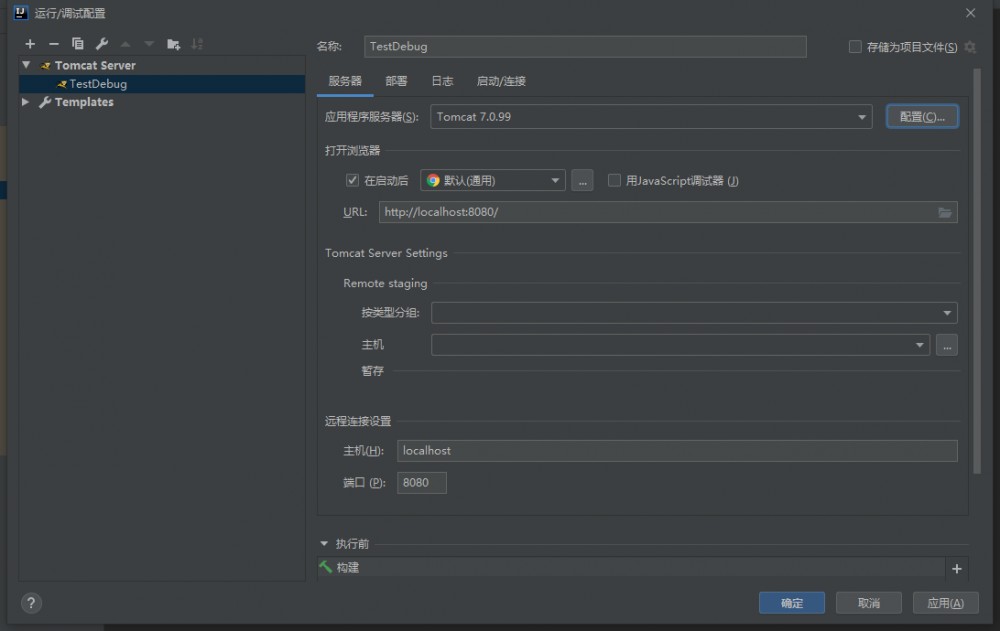The width and height of the screenshot is (1000, 631).
Task: Close the 运行/调试配置 dialog
Action: pyautogui.click(x=971, y=13)
